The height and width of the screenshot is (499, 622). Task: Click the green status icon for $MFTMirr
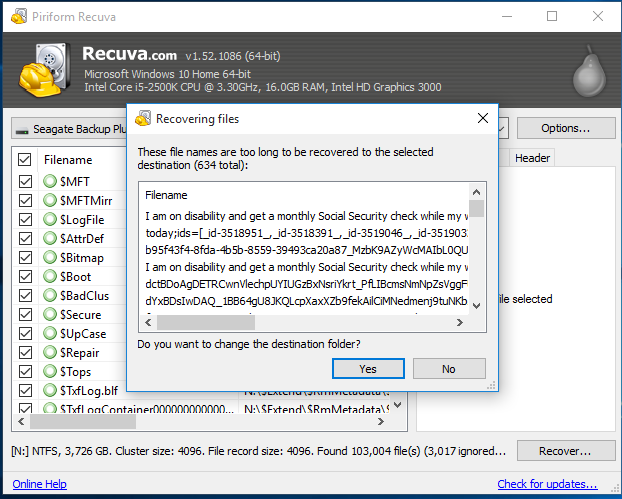50,200
